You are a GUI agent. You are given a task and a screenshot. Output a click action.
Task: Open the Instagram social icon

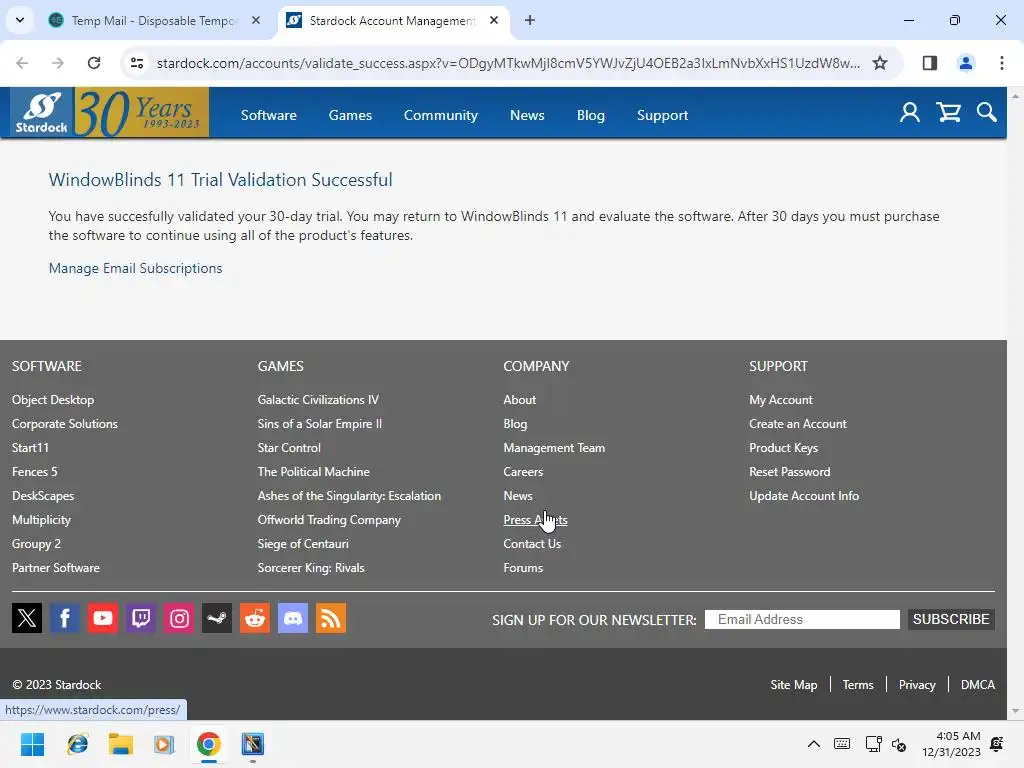(x=179, y=618)
